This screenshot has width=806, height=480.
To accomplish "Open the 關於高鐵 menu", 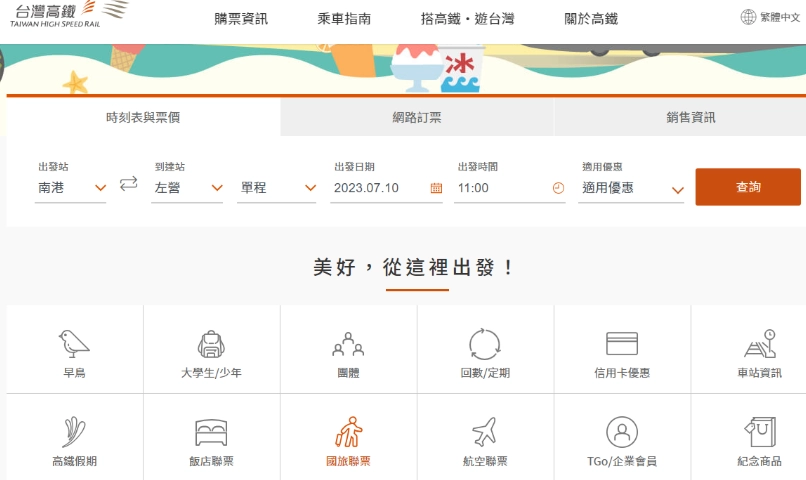I will tap(591, 19).
